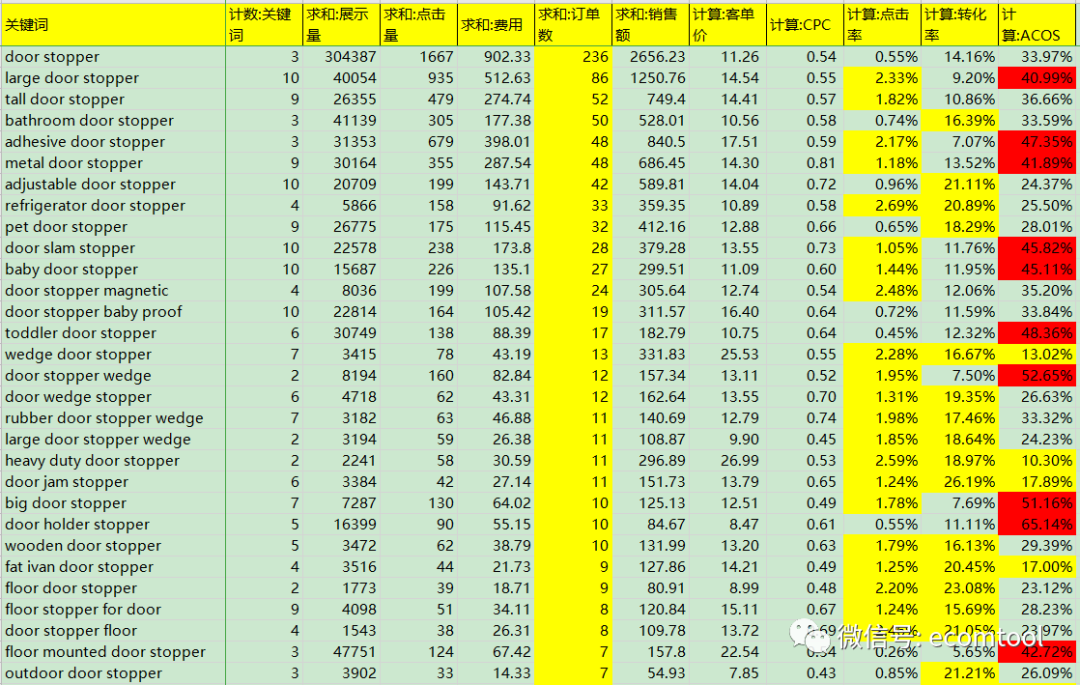1080x685 pixels.
Task: Select the 'wedge door stopper' cell
Action: pos(113,355)
